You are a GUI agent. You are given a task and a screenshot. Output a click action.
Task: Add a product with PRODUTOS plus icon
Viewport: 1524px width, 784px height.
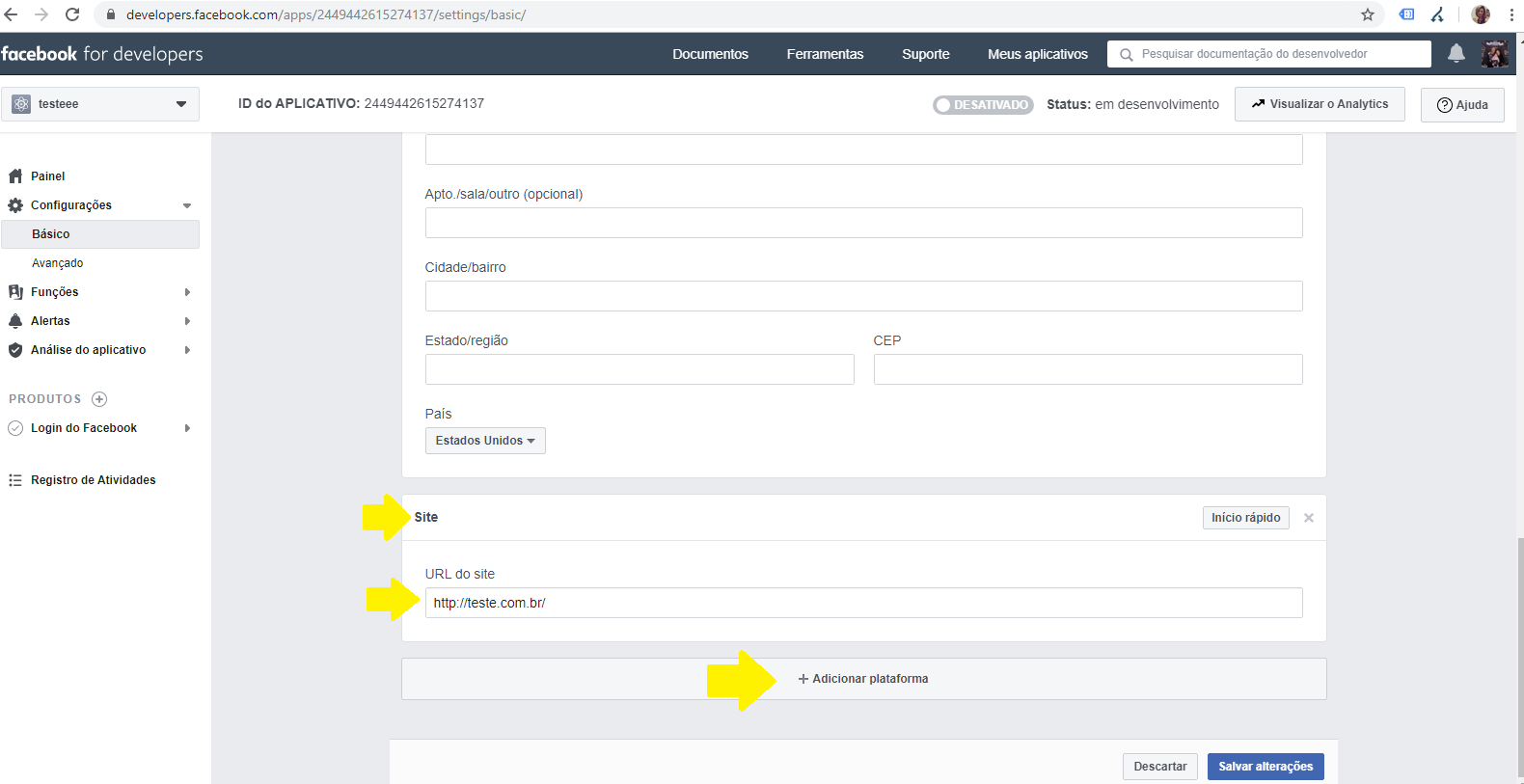click(99, 399)
